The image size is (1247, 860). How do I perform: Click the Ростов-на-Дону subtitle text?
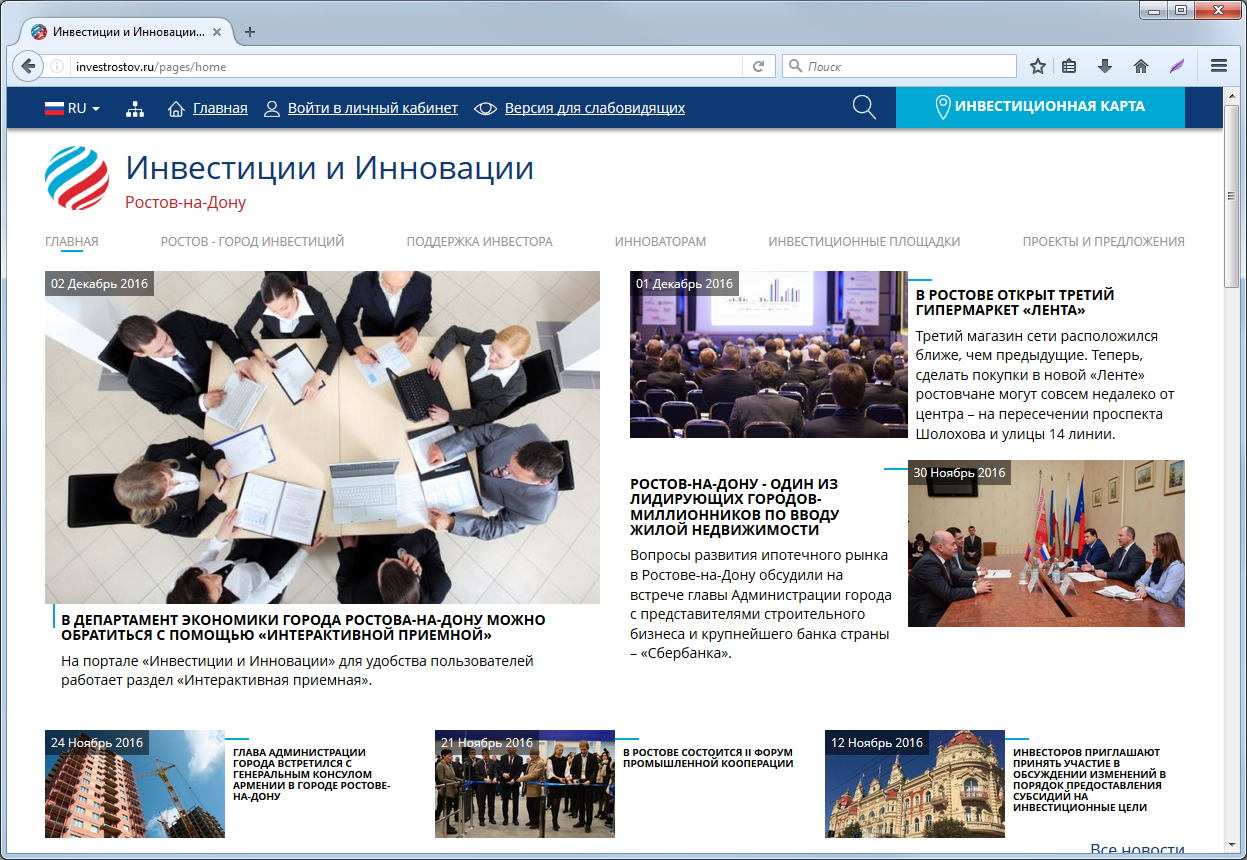pyautogui.click(x=185, y=202)
